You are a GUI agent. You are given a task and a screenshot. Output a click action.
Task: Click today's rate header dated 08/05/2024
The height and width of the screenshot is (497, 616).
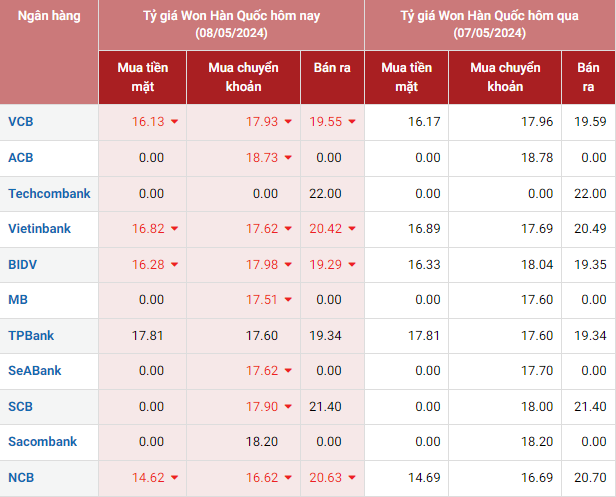coord(231,25)
